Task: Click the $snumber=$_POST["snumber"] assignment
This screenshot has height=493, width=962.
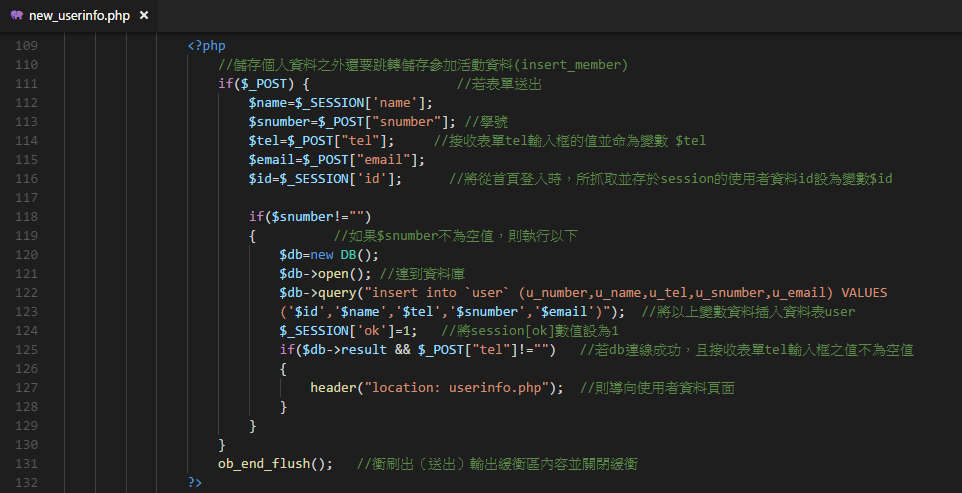Action: (352, 121)
